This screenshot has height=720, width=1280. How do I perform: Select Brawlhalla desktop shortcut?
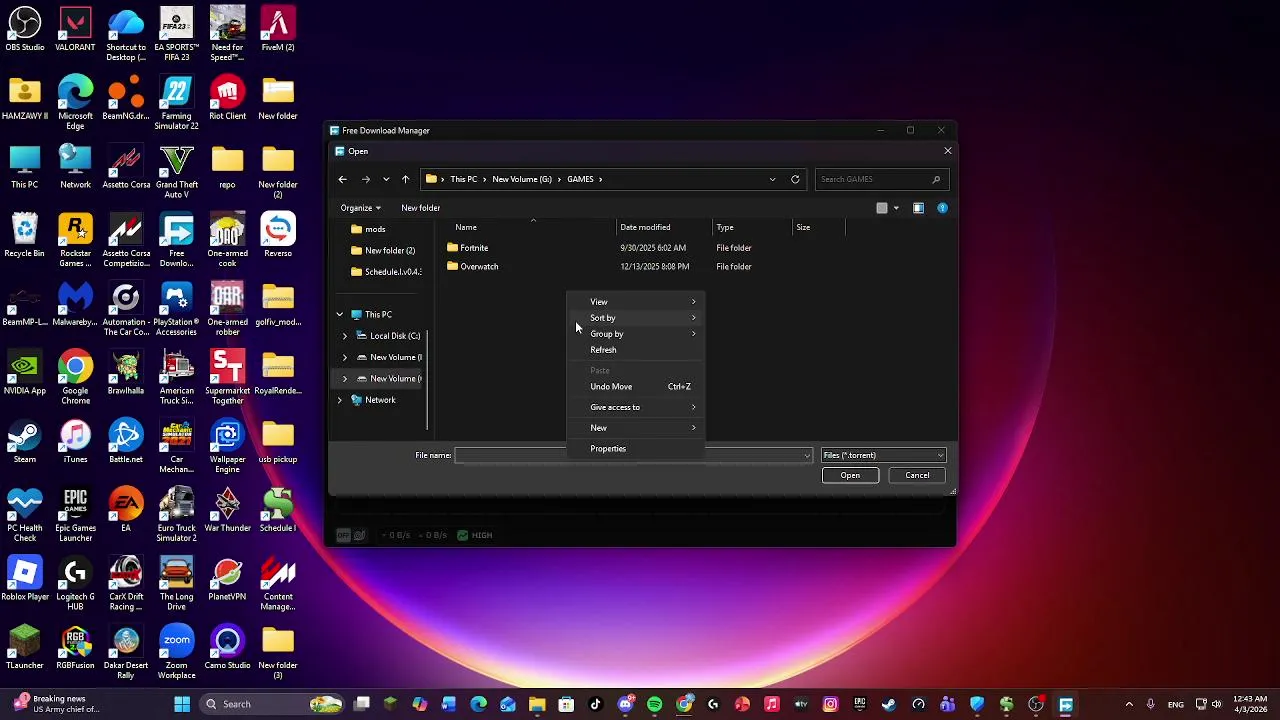[126, 374]
